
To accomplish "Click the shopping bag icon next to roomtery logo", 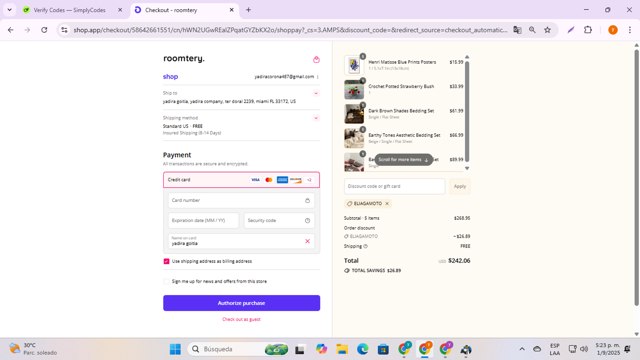I will tap(316, 60).
